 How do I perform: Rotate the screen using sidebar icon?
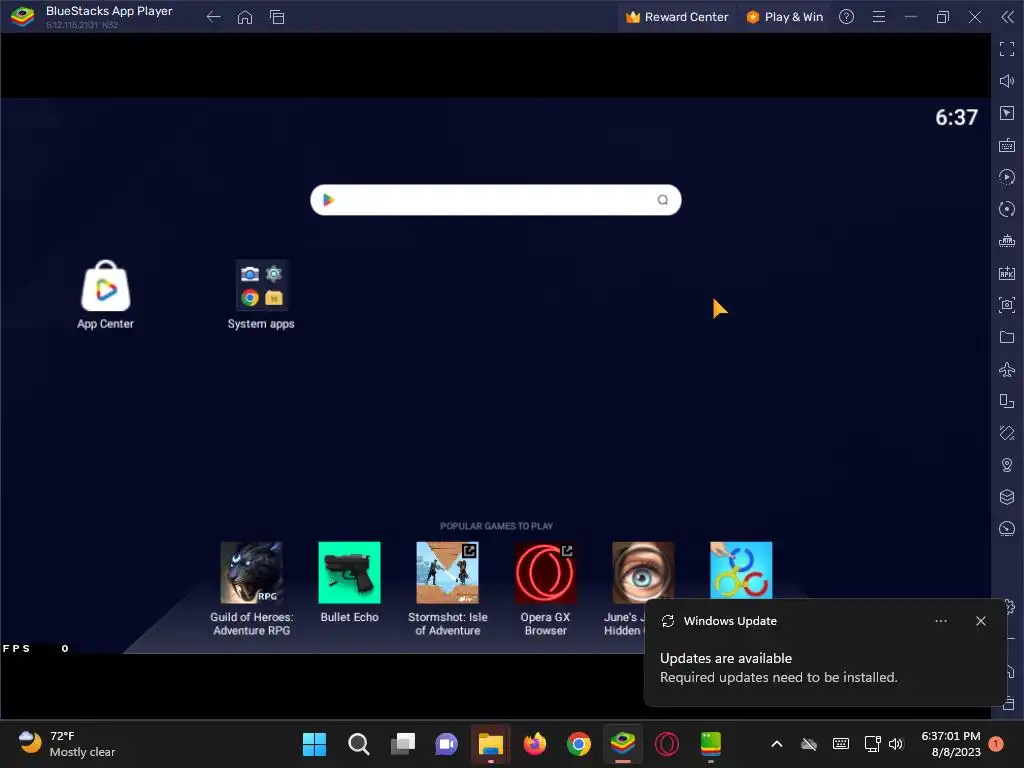pyautogui.click(x=1007, y=433)
